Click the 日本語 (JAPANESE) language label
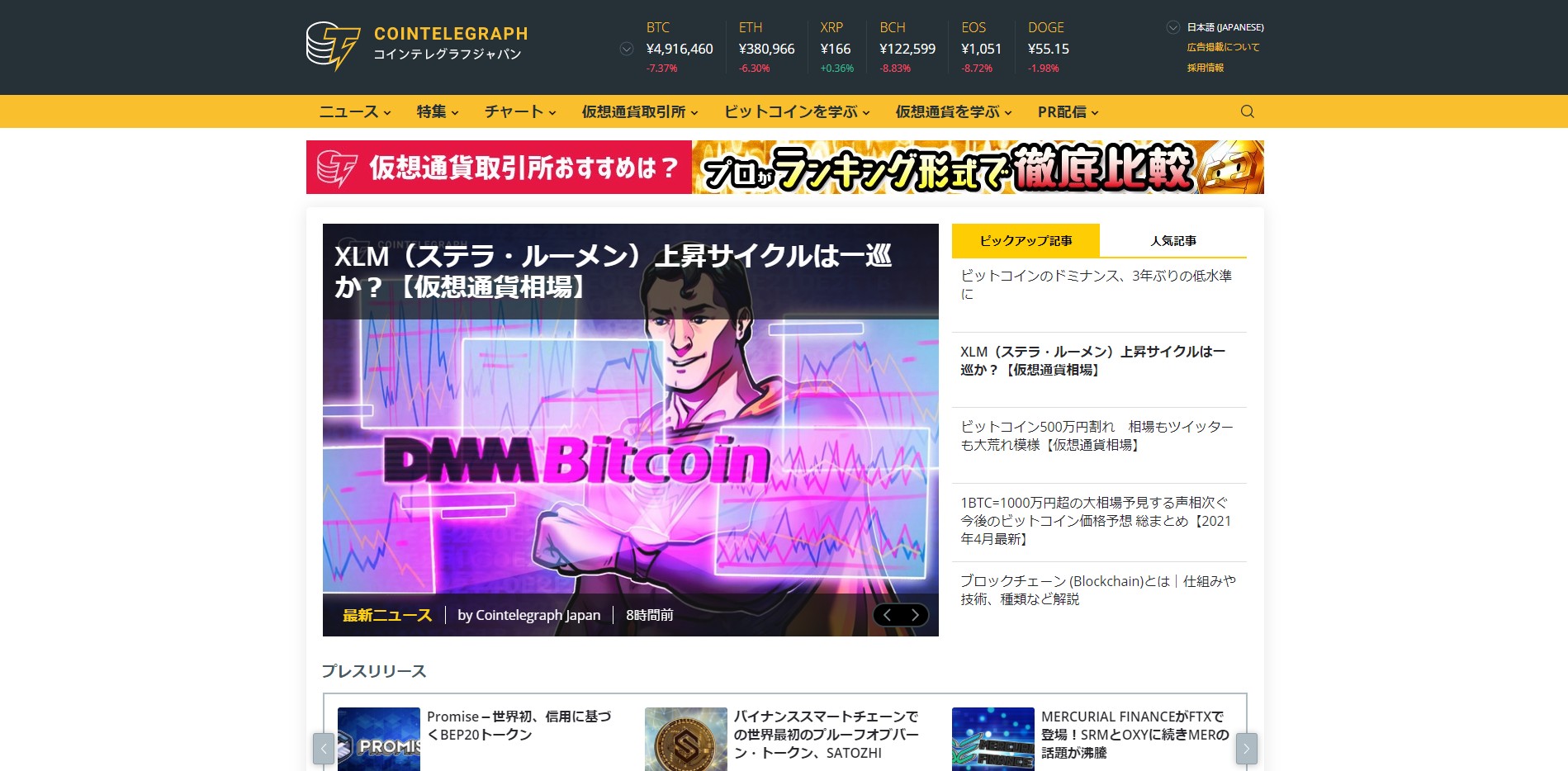Screen dimensions: 1568x771 pos(1225,27)
